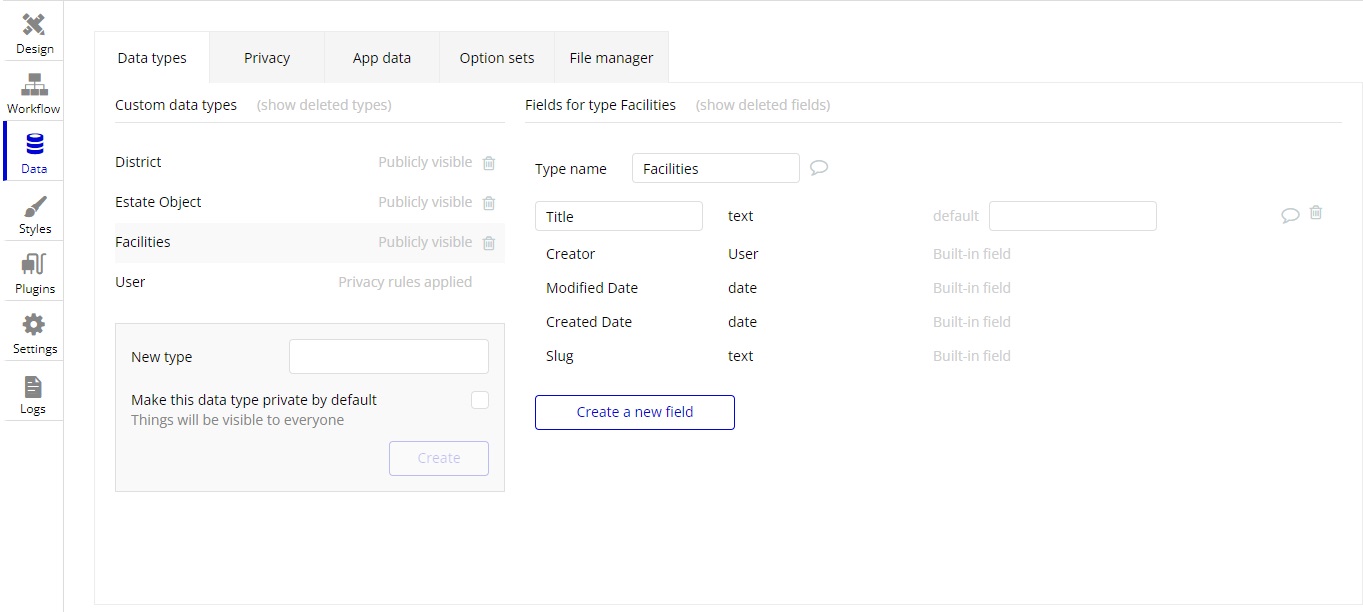Delete the Facilities data type
Viewport: 1363px width, 612px height.
pos(489,243)
